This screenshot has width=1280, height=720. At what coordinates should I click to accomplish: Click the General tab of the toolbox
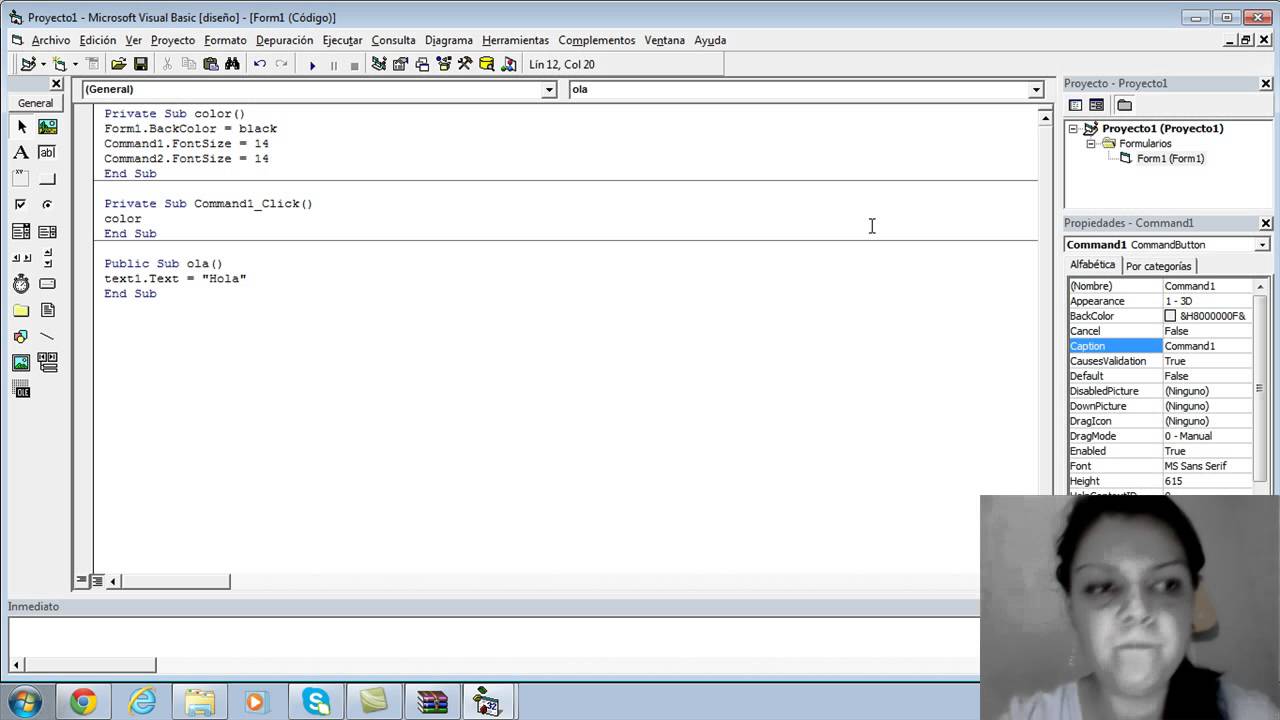35,103
